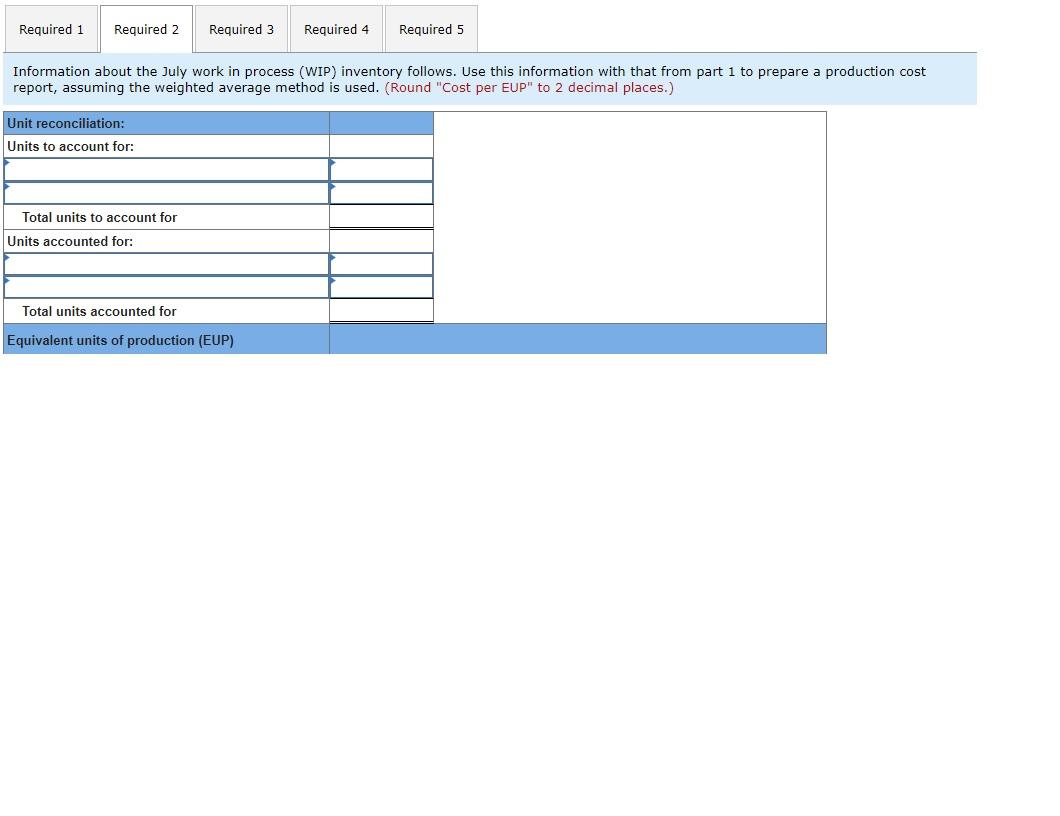The image size is (1060, 816).
Task: Click 'Total units to account for' label
Action: coord(99,217)
